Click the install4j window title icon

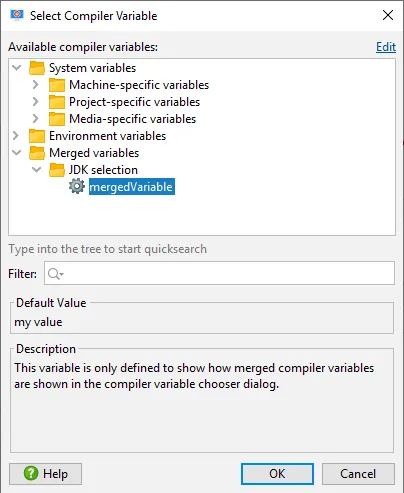click(x=17, y=15)
